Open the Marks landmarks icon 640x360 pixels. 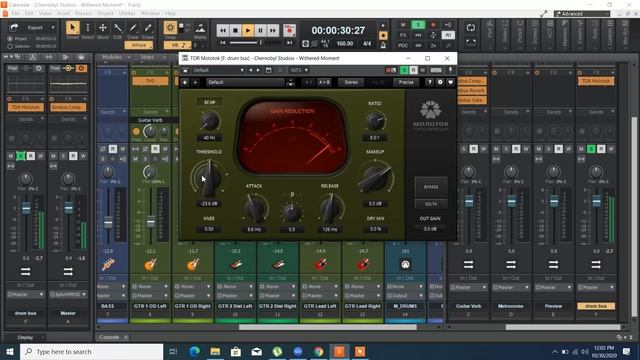point(200,29)
